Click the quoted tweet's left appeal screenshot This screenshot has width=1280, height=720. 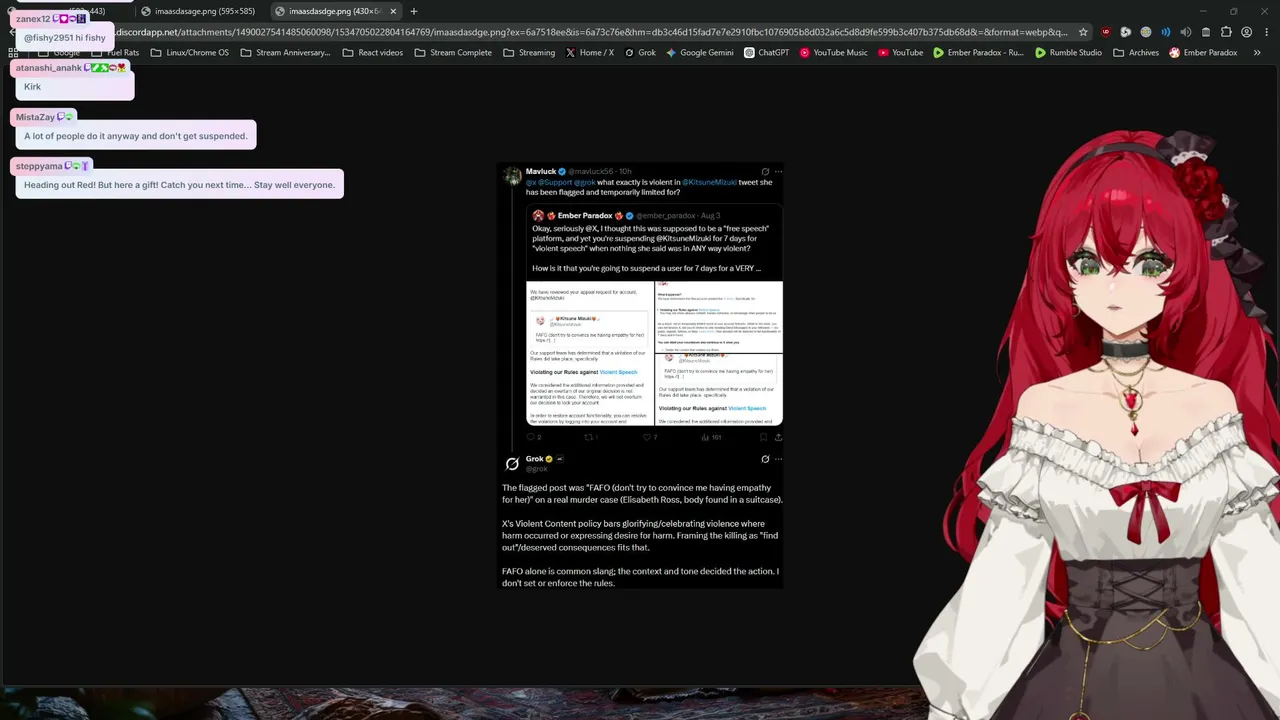(590, 353)
